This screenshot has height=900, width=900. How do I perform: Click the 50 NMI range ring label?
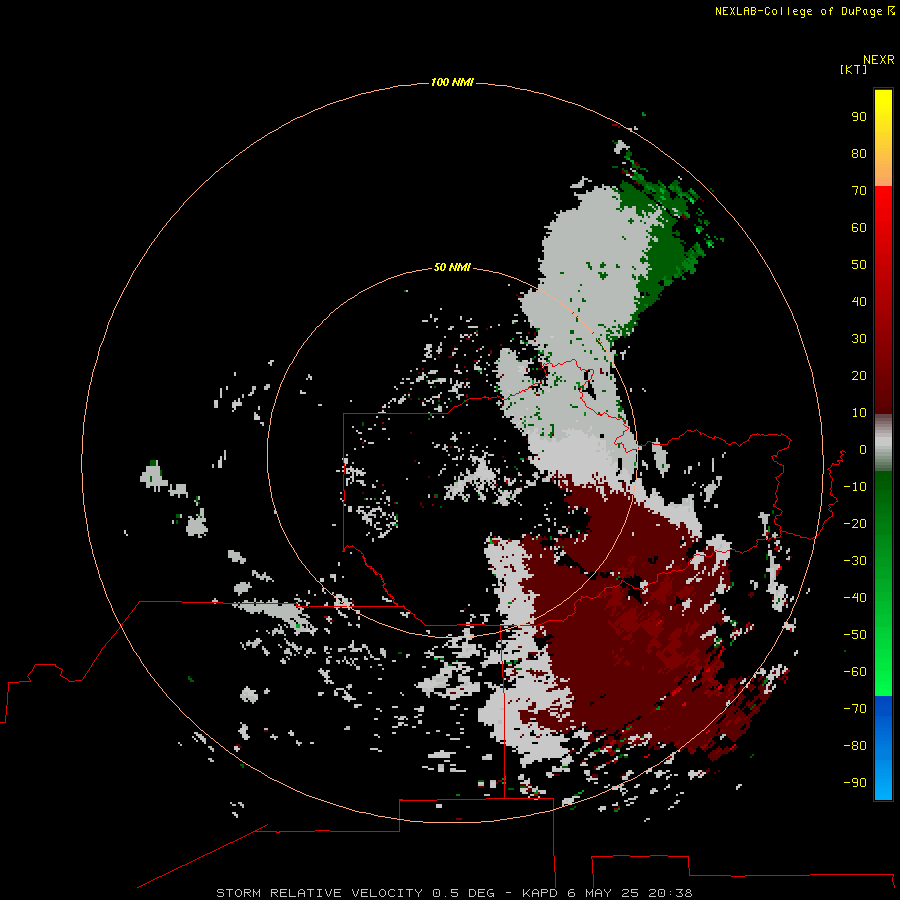click(452, 267)
